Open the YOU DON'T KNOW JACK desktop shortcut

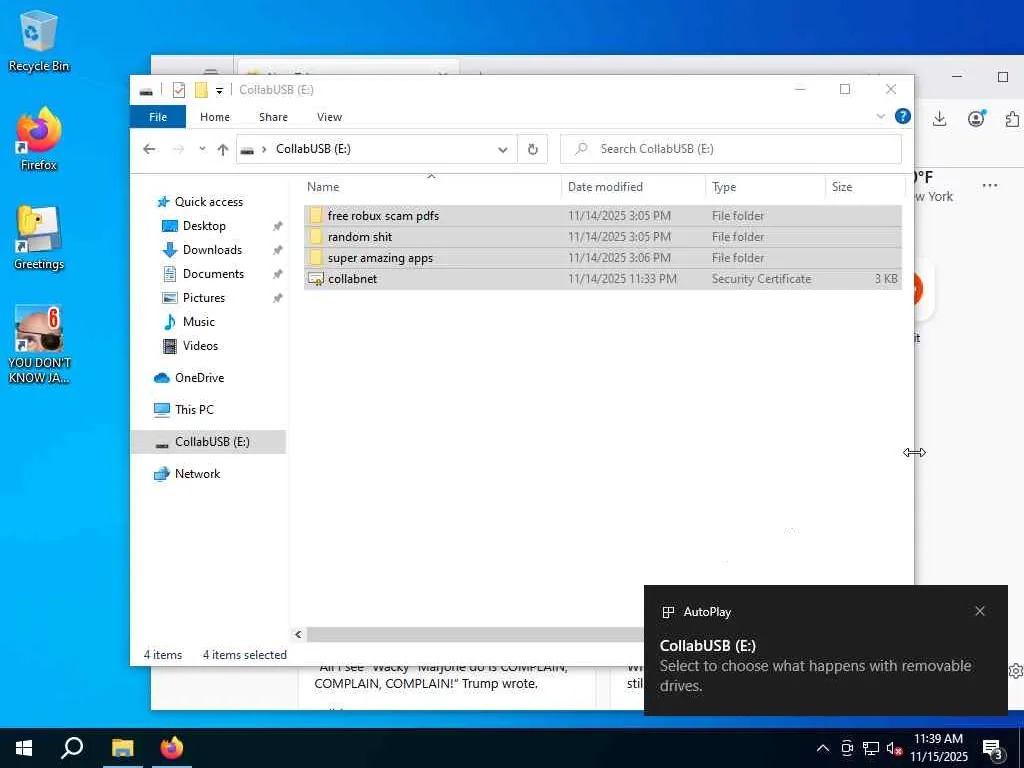[39, 345]
